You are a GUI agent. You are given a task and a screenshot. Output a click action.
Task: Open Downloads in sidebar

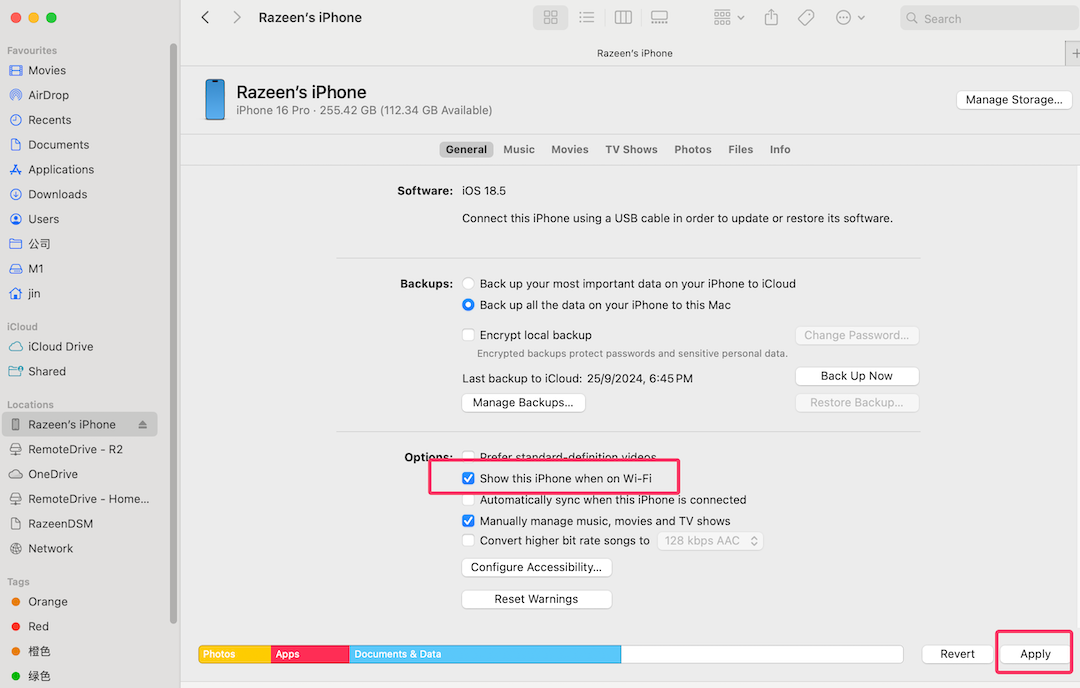[x=57, y=194]
